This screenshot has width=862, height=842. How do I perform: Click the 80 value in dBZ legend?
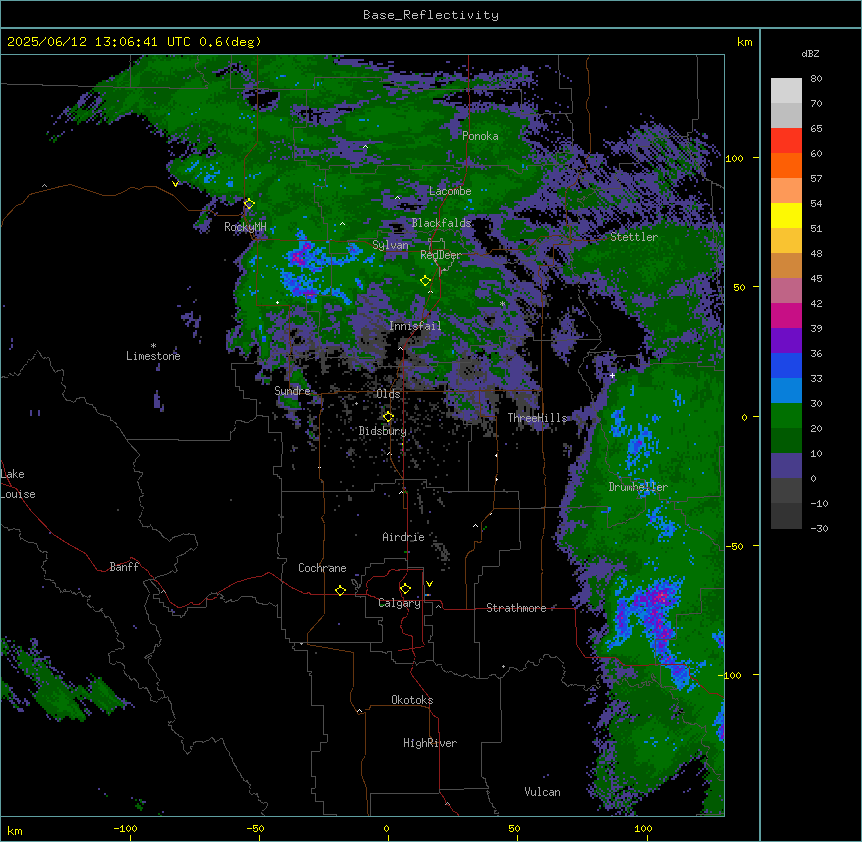click(816, 79)
